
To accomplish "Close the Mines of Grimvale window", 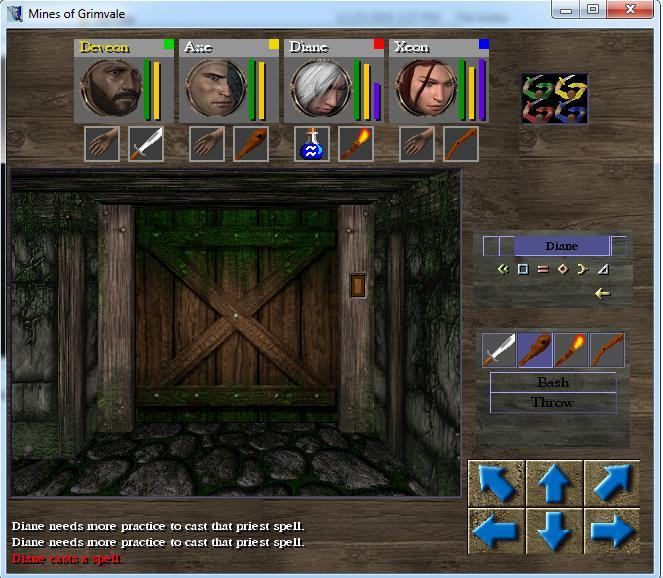I will click(x=630, y=10).
